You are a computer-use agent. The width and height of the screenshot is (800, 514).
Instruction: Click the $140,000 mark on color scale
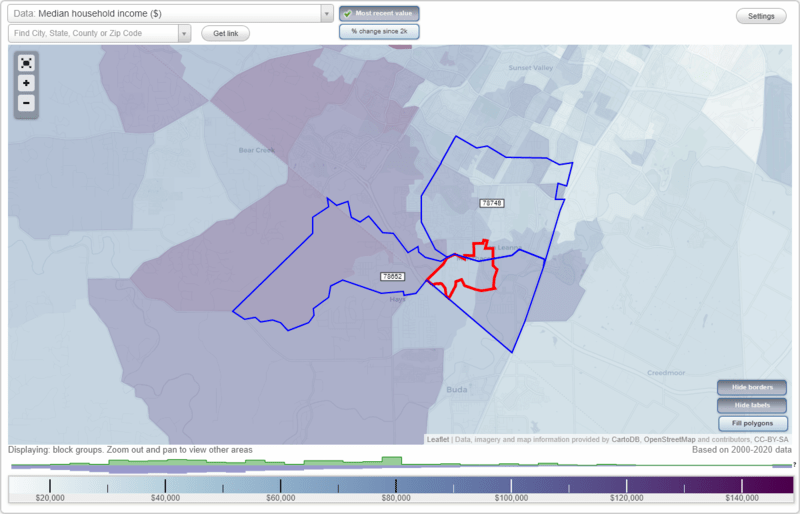tap(742, 485)
